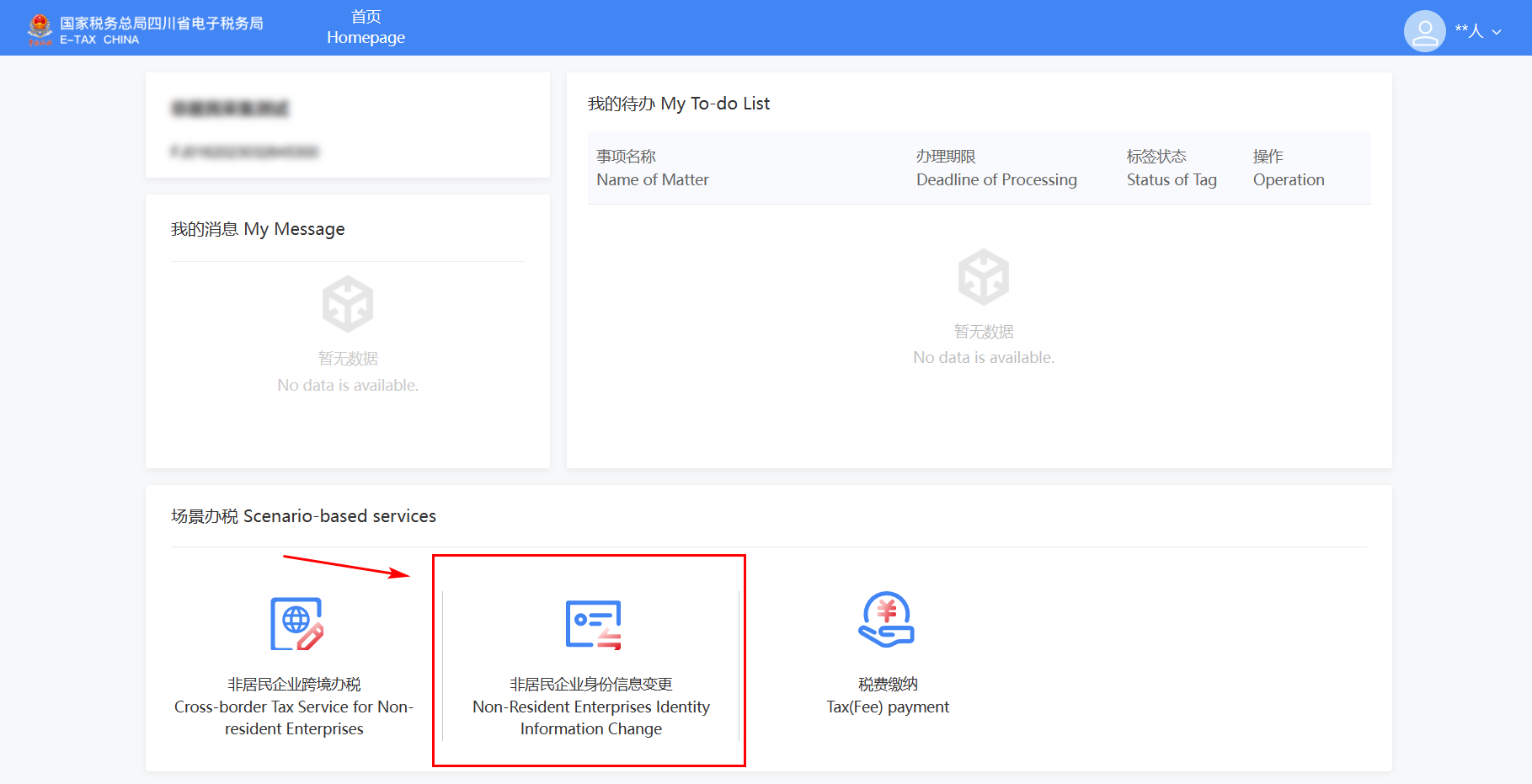This screenshot has width=1532, height=784.
Task: Expand the user account dropdown chevron
Action: (1497, 32)
